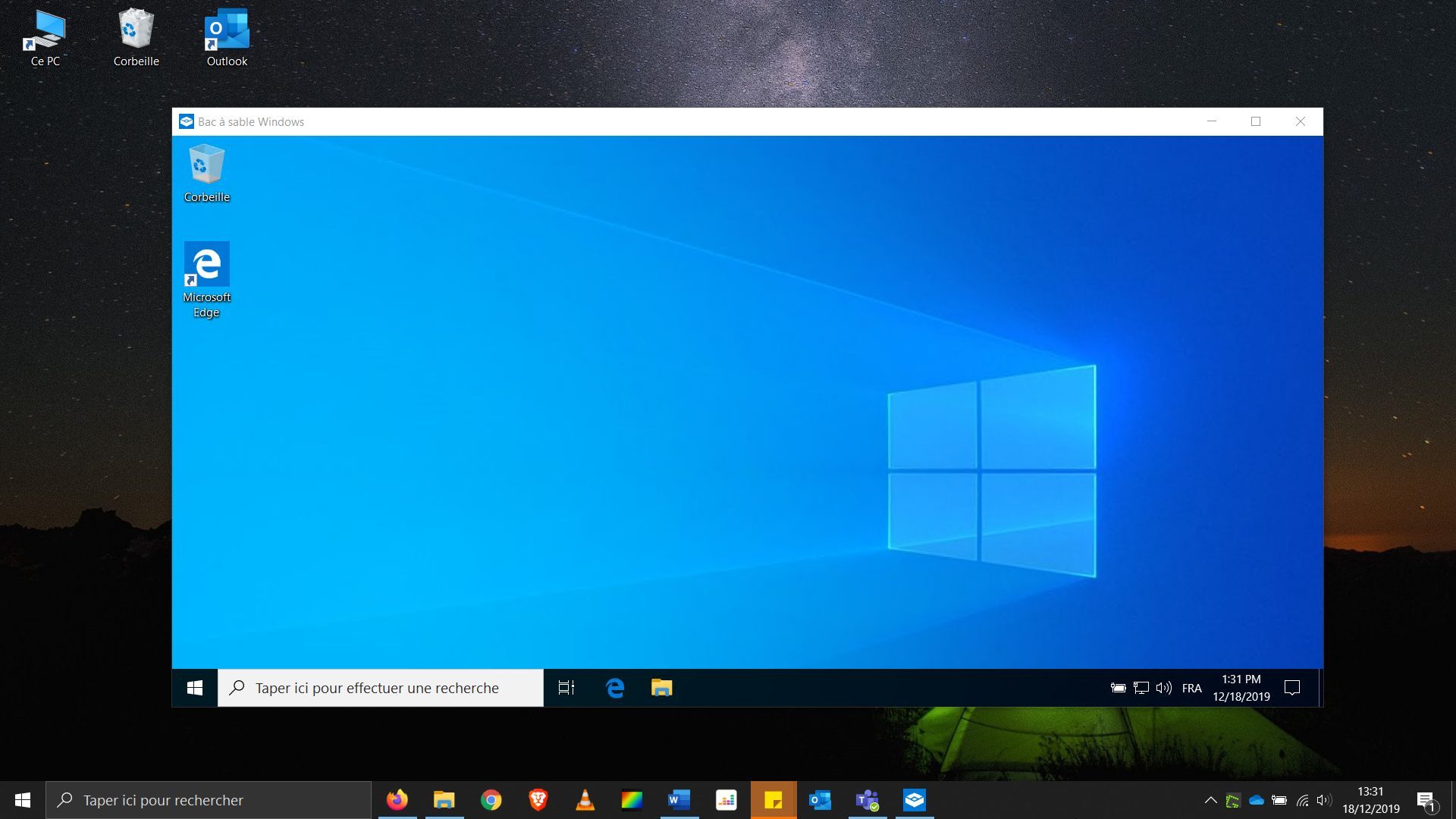
Task: Open VLC media player from taskbar
Action: pos(585,800)
